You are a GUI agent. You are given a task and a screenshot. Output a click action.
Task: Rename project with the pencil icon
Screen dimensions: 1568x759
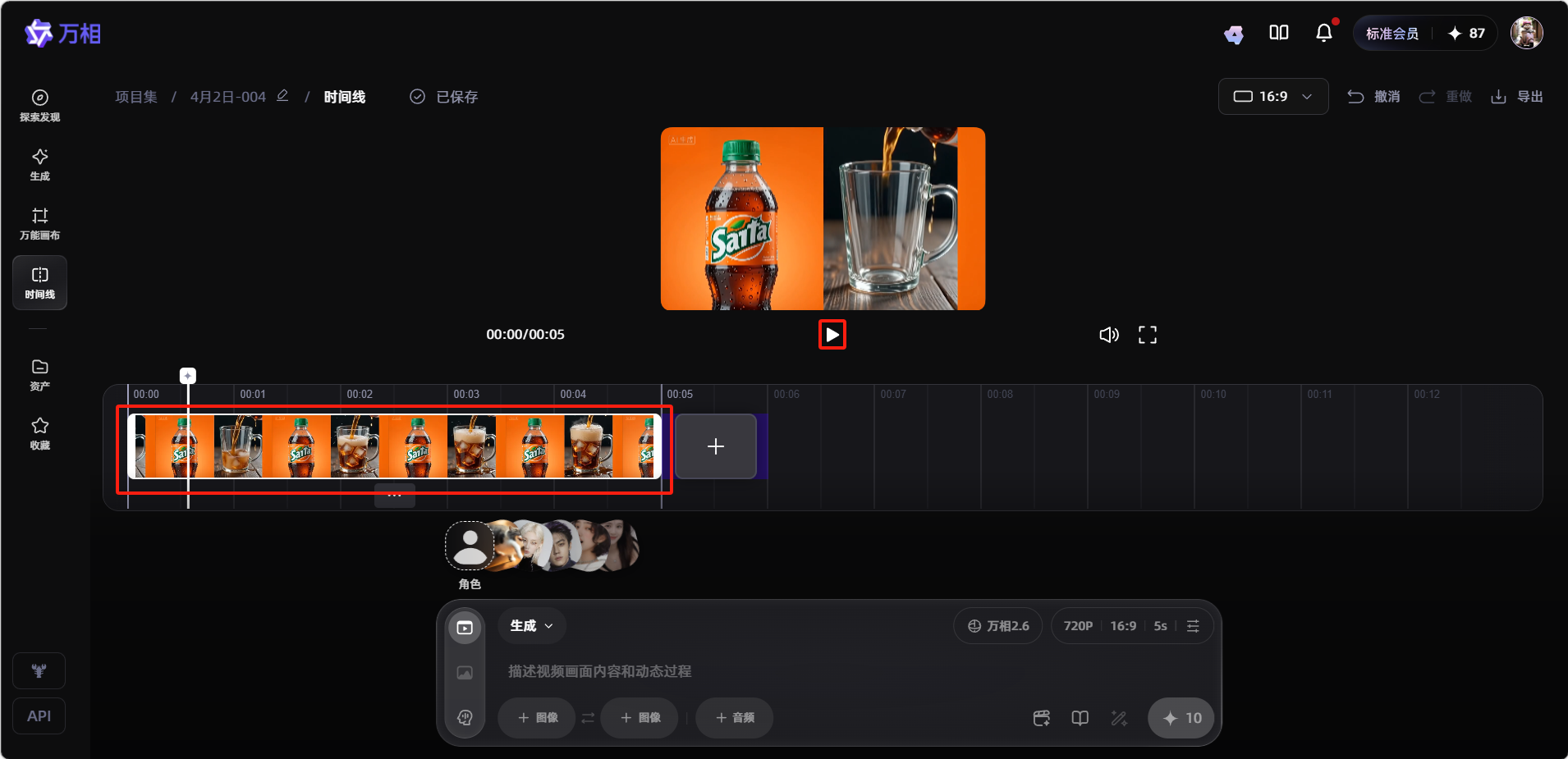click(282, 96)
